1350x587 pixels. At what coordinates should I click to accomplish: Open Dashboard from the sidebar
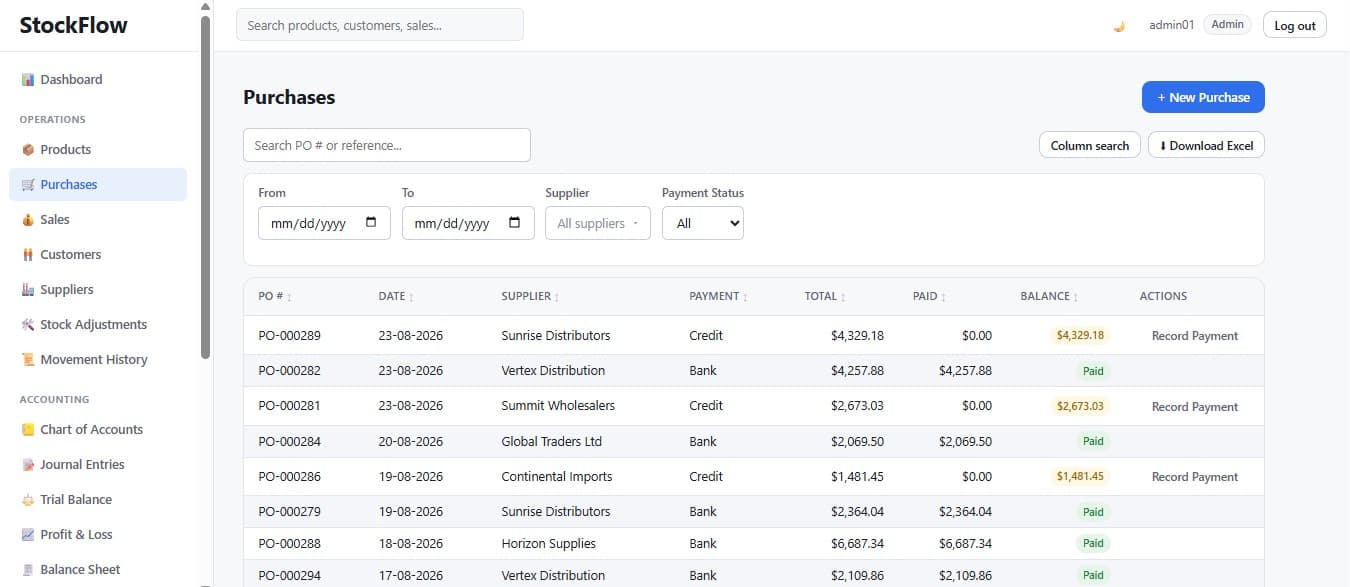click(x=98, y=80)
